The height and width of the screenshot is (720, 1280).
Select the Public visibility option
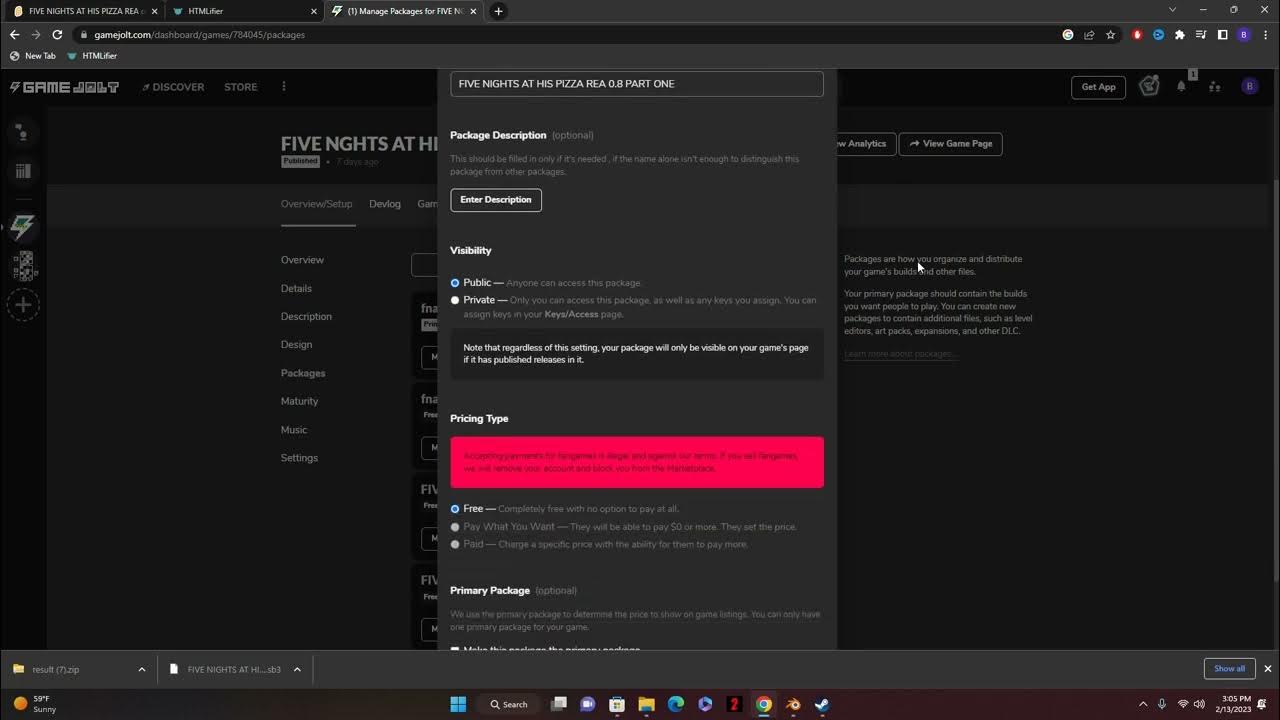455,283
